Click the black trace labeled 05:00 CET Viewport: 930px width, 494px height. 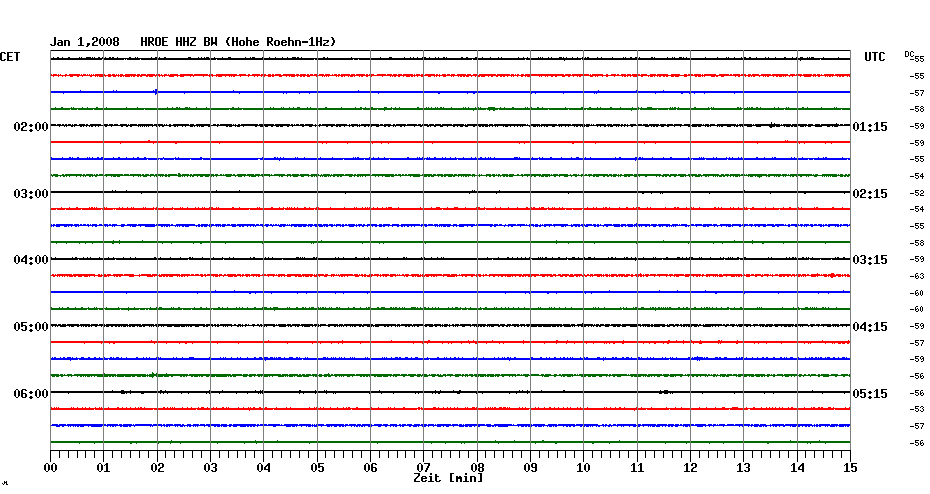pos(450,326)
